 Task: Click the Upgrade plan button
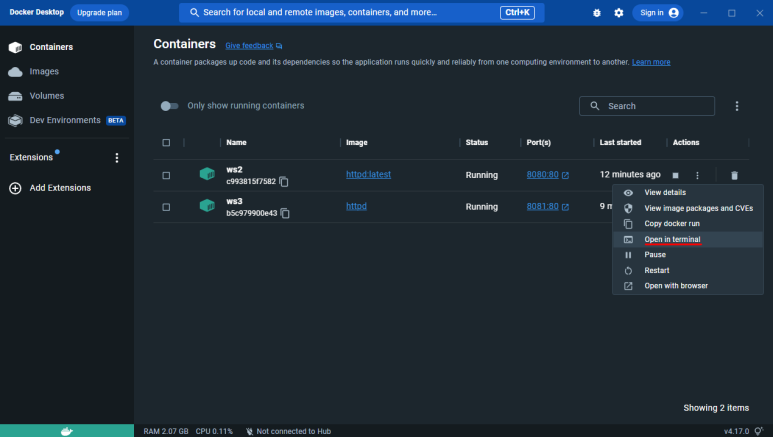(x=100, y=12)
